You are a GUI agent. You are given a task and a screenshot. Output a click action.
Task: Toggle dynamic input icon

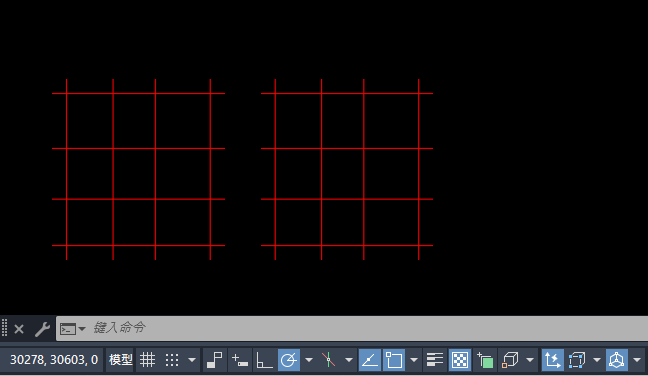240,360
